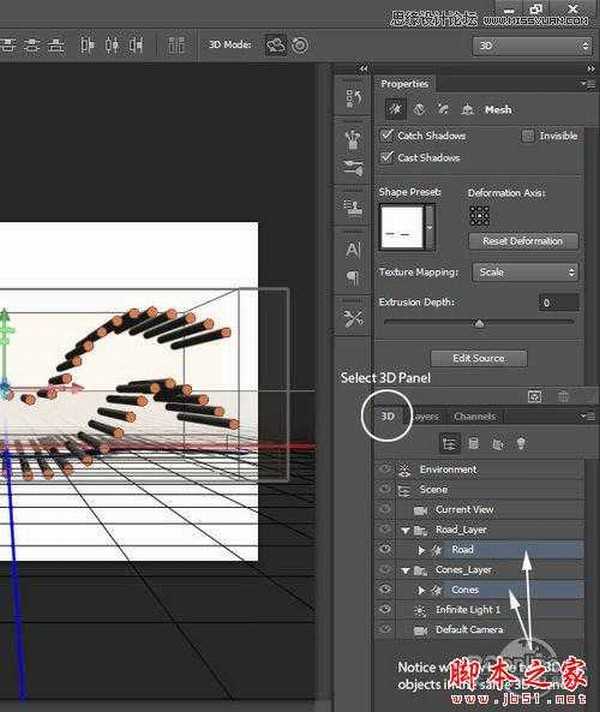Open the Deform properties icon
Image resolution: width=600 pixels, height=712 pixels.
point(418,109)
